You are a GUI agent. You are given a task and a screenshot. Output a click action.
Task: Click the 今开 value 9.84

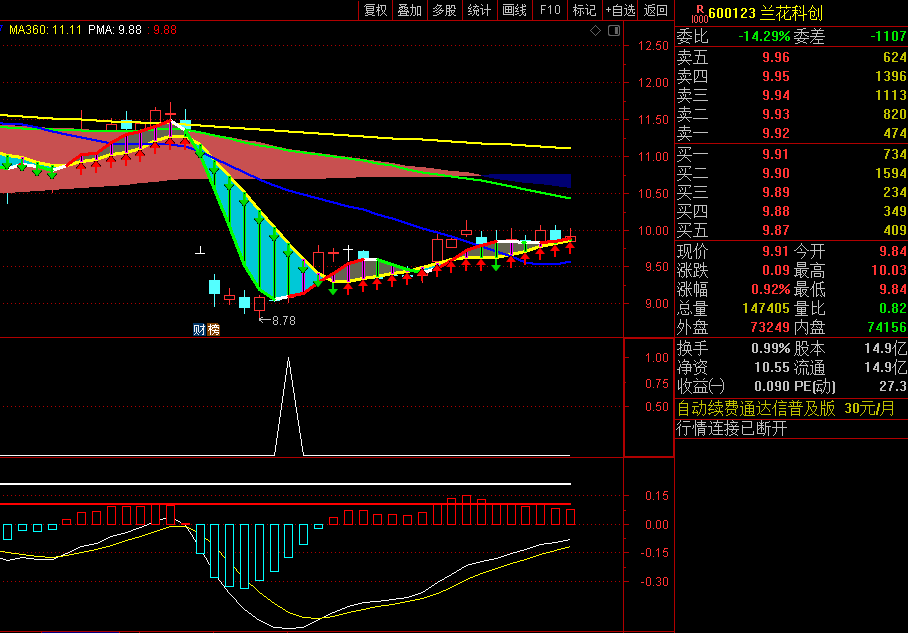click(x=892, y=251)
